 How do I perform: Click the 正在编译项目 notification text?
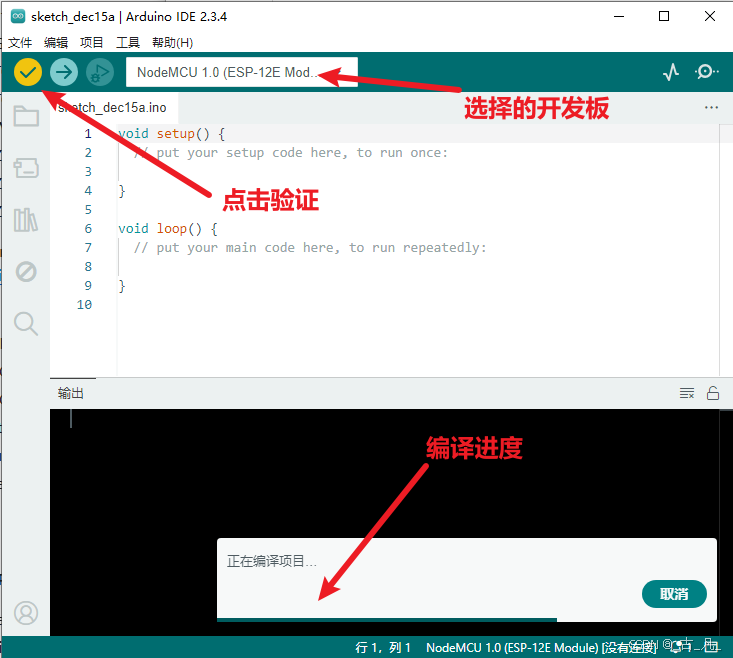[272, 561]
